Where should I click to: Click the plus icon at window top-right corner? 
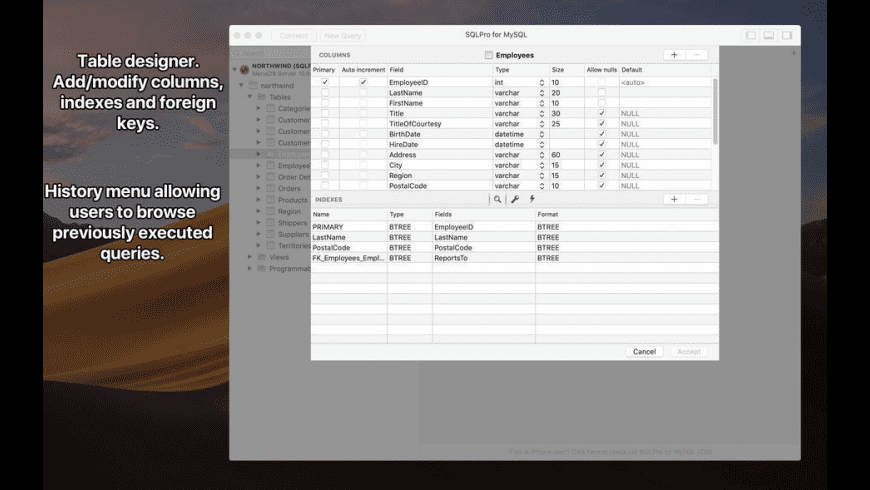(793, 53)
